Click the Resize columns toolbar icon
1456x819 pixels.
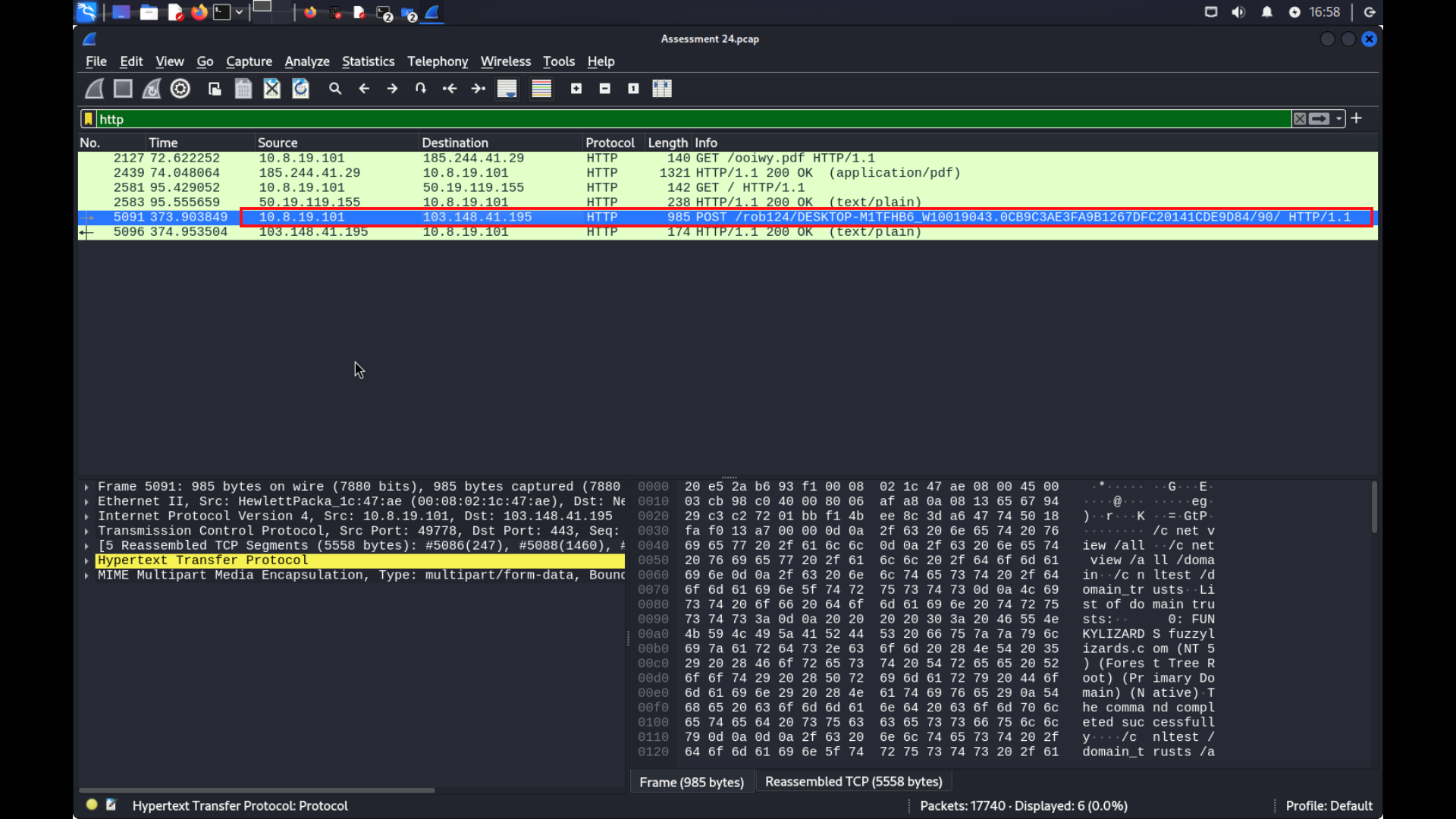point(662,89)
